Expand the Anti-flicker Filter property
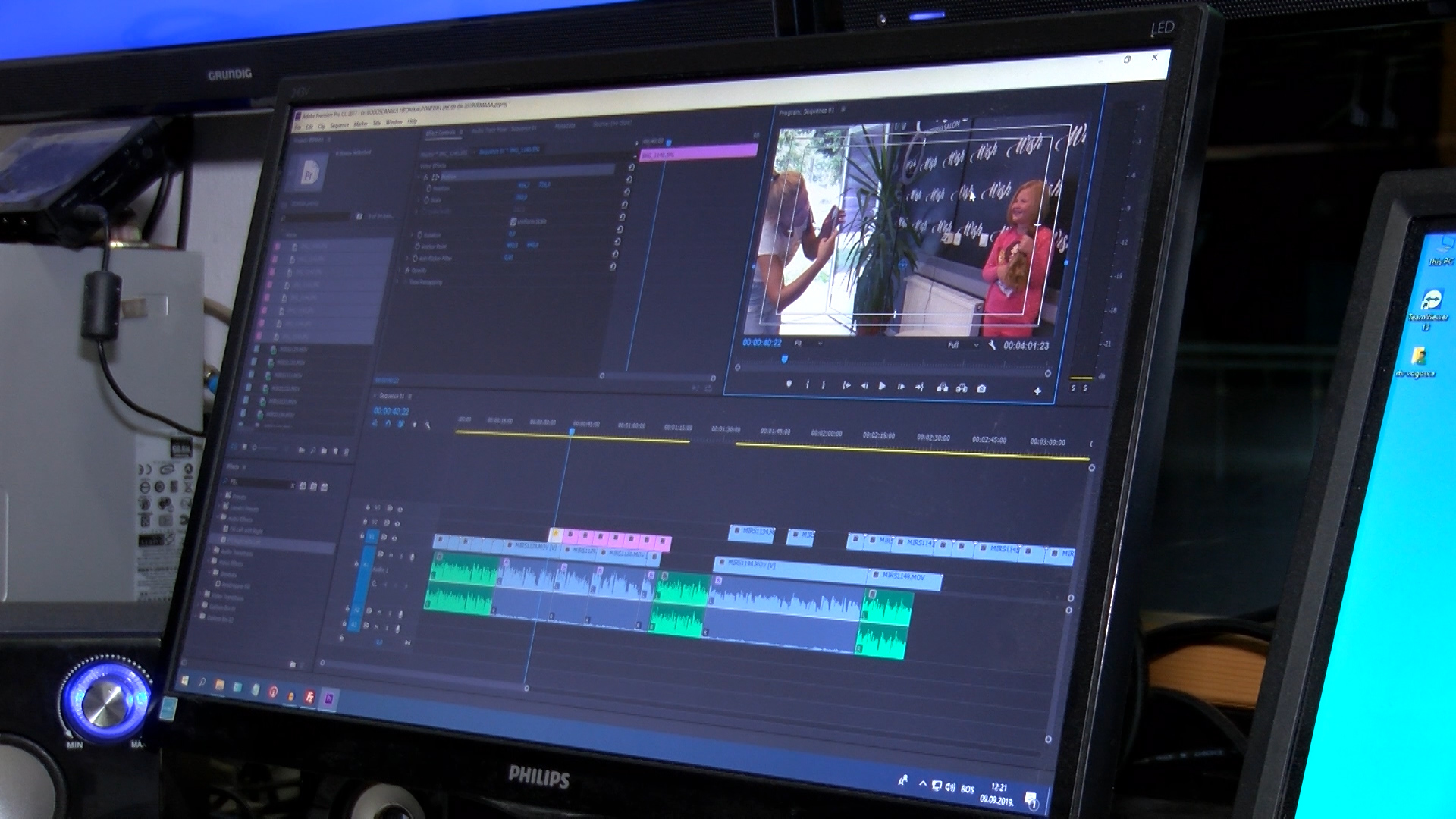 click(x=409, y=259)
